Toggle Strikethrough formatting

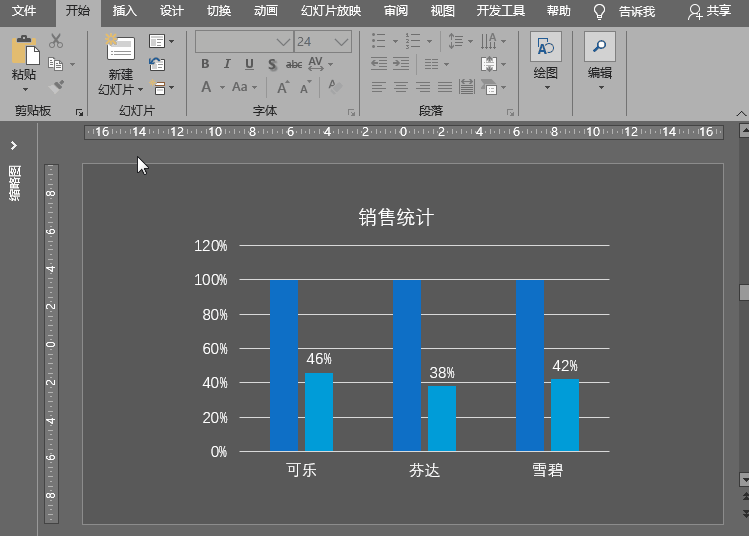tap(294, 64)
